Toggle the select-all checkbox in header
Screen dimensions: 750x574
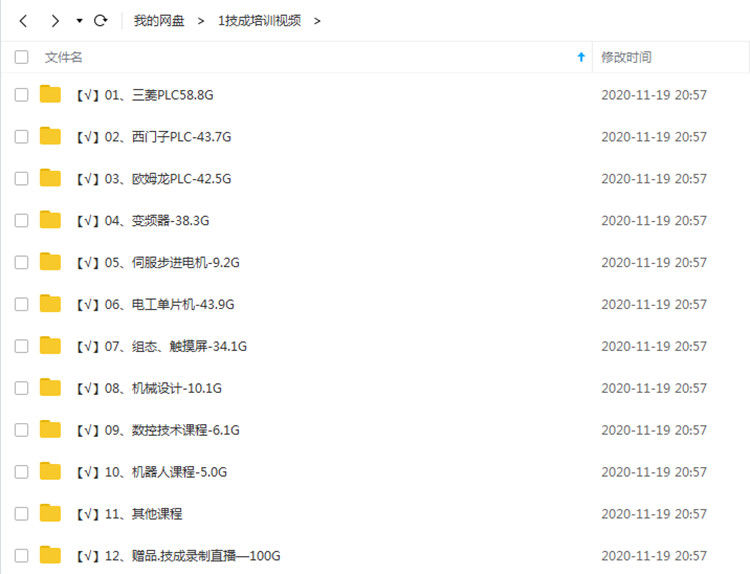click(21, 58)
